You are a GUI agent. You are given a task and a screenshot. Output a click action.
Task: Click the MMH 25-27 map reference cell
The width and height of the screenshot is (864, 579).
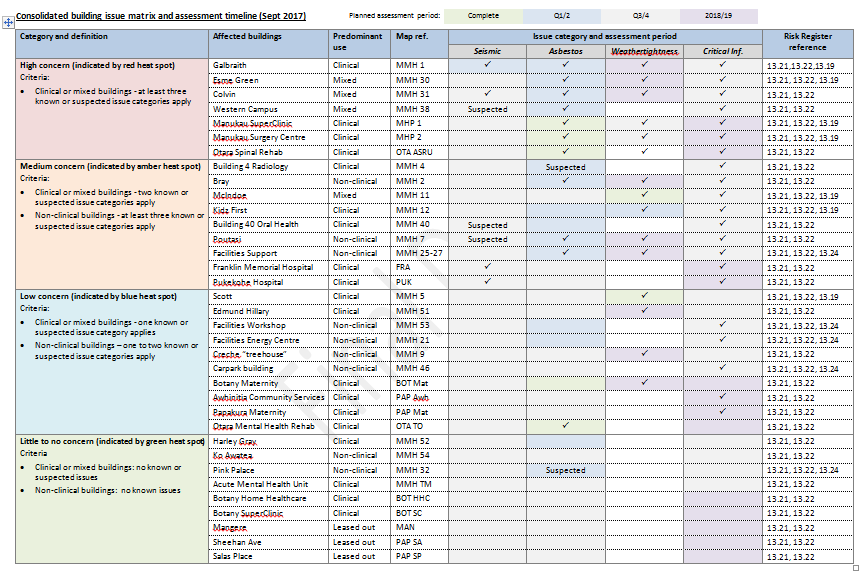click(x=418, y=253)
